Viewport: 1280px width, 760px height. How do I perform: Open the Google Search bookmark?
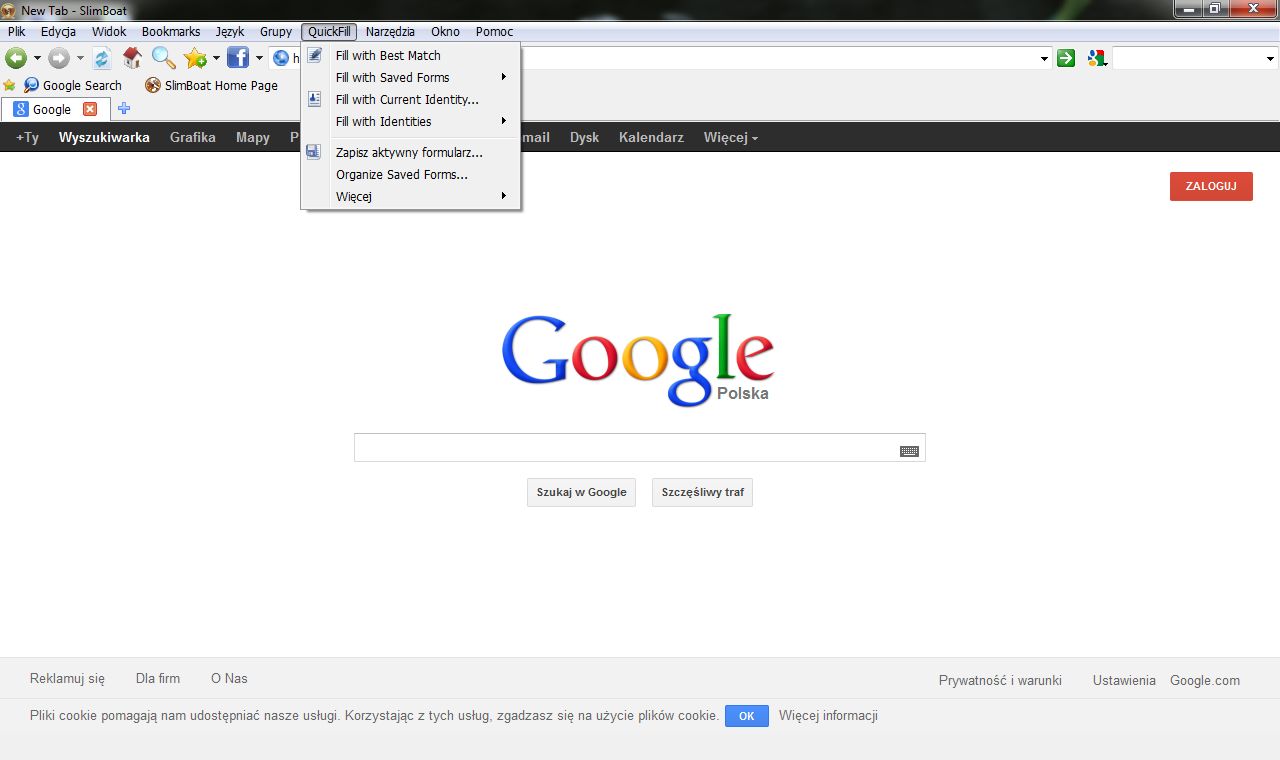(x=73, y=85)
